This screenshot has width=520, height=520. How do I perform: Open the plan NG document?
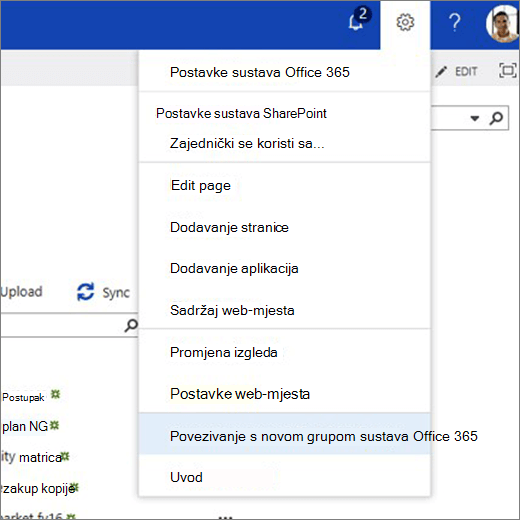(25, 426)
